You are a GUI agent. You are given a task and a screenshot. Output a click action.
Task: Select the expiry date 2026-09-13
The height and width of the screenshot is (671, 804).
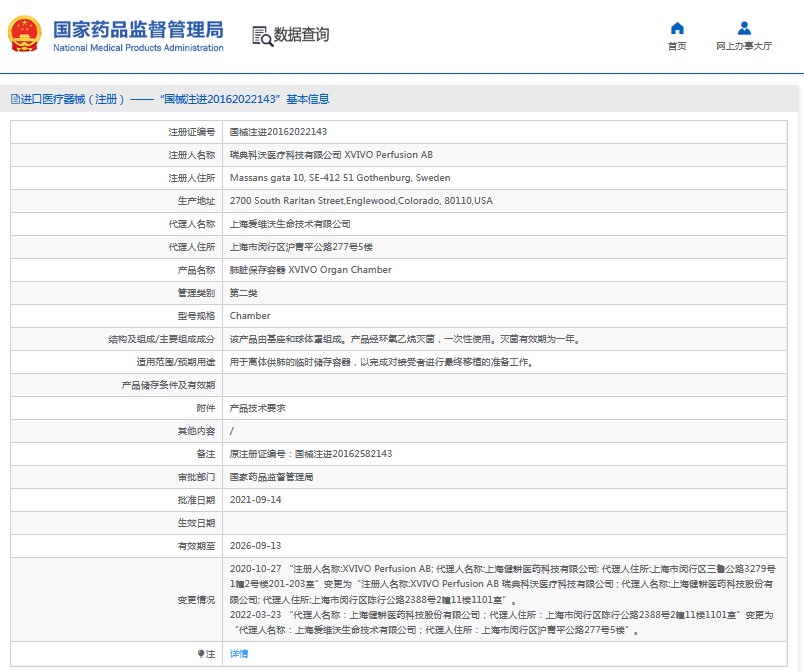255,545
